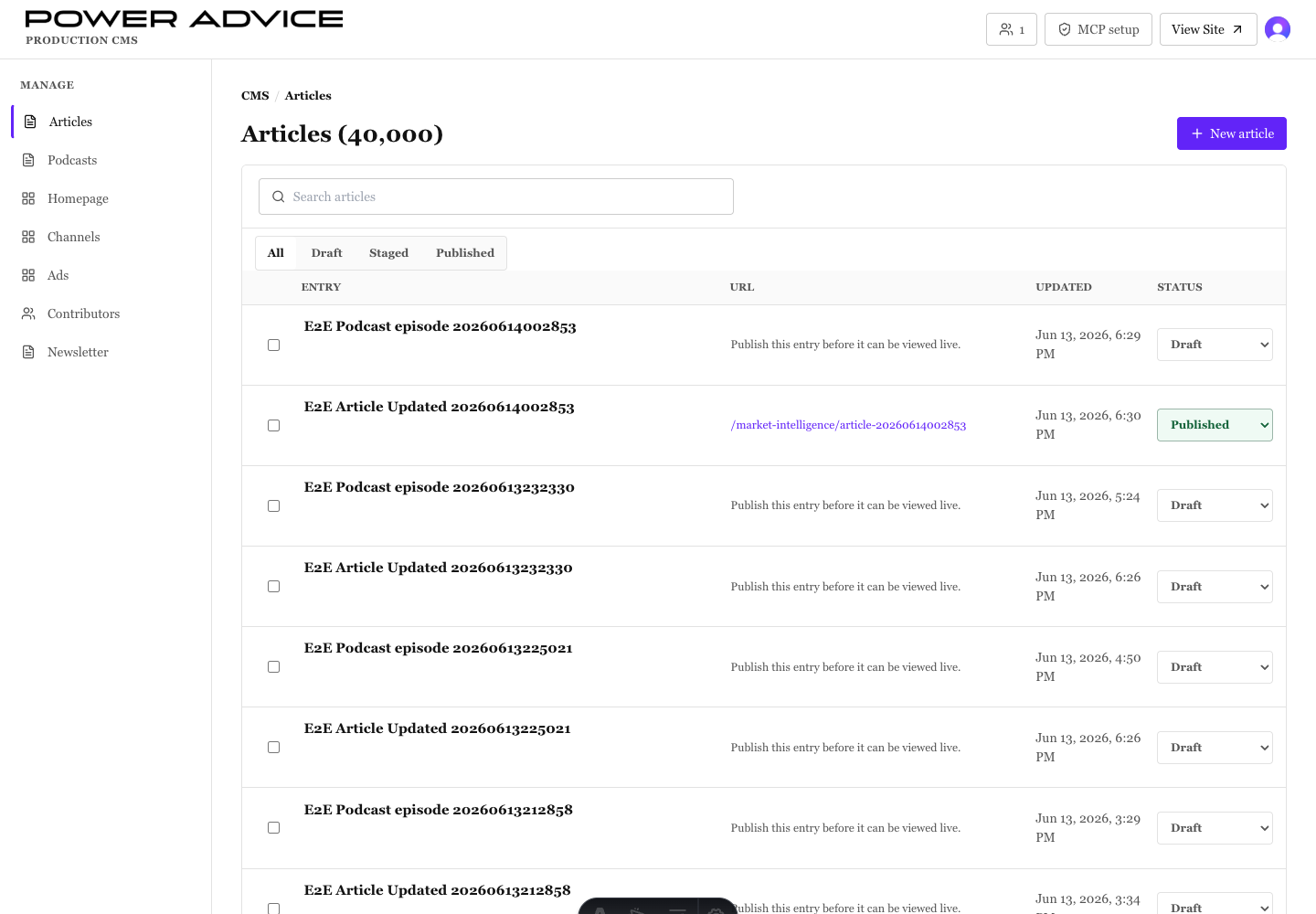
Task: Click the UPDATED column header
Action: pos(1064,287)
